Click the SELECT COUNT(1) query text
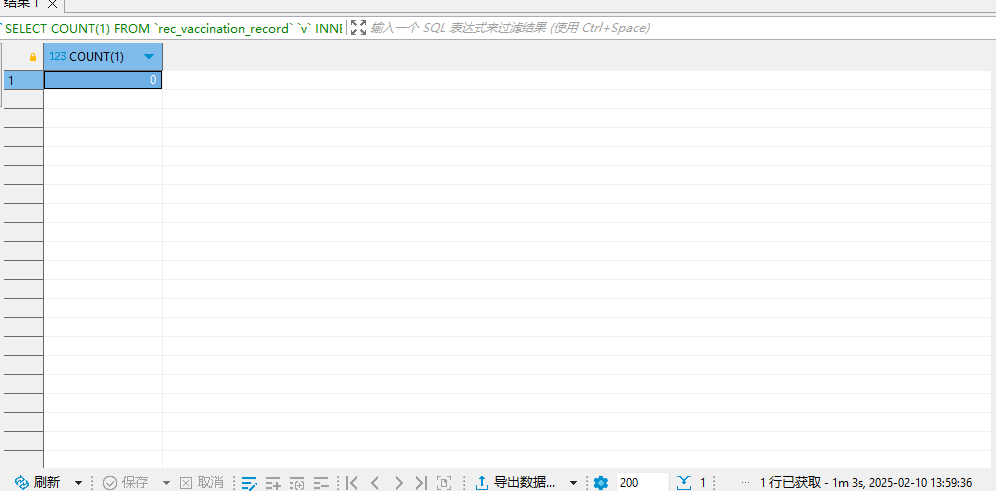This screenshot has width=996, height=491. click(x=172, y=28)
